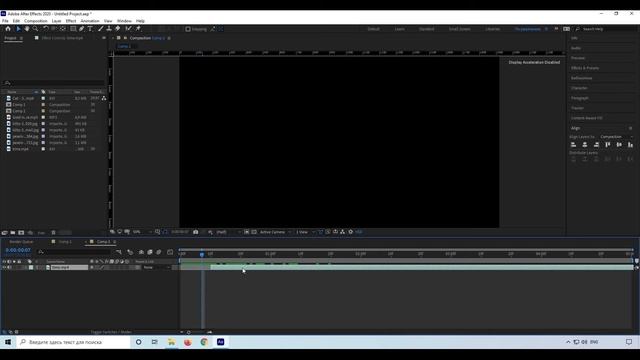Select the Type text tool

(90, 29)
